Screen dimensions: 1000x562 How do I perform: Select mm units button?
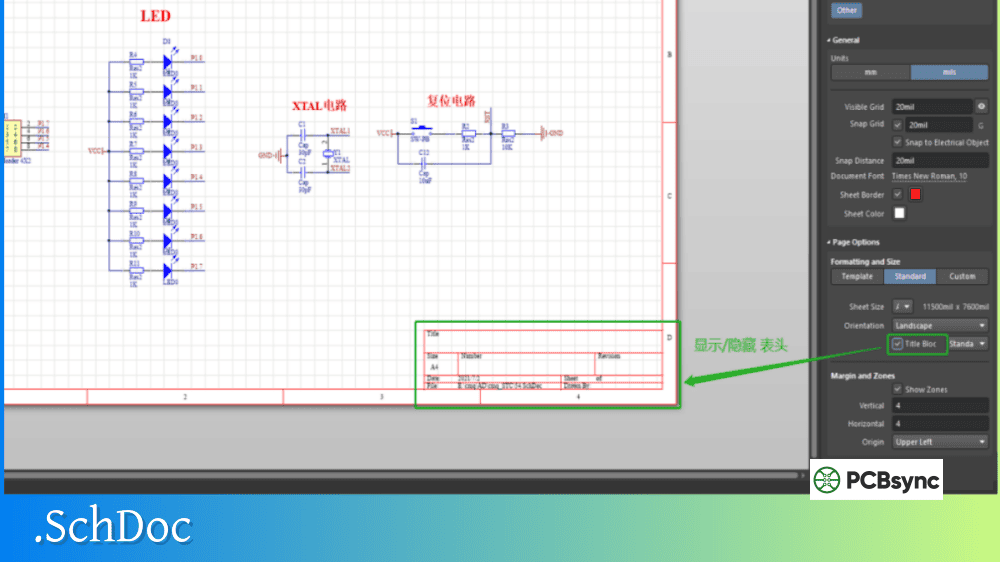tap(871, 73)
